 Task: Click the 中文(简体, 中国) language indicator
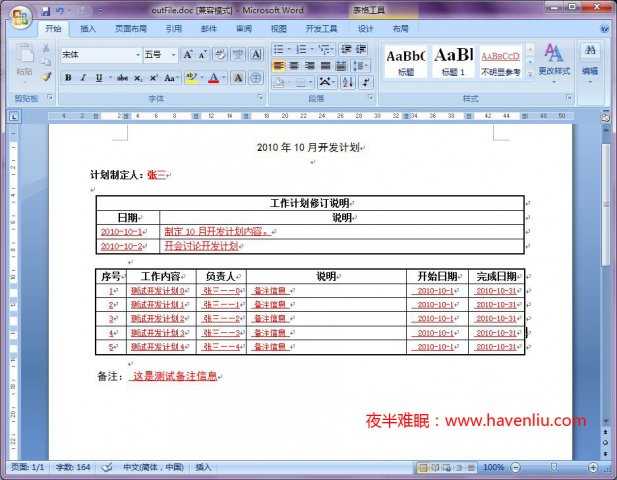coord(154,467)
